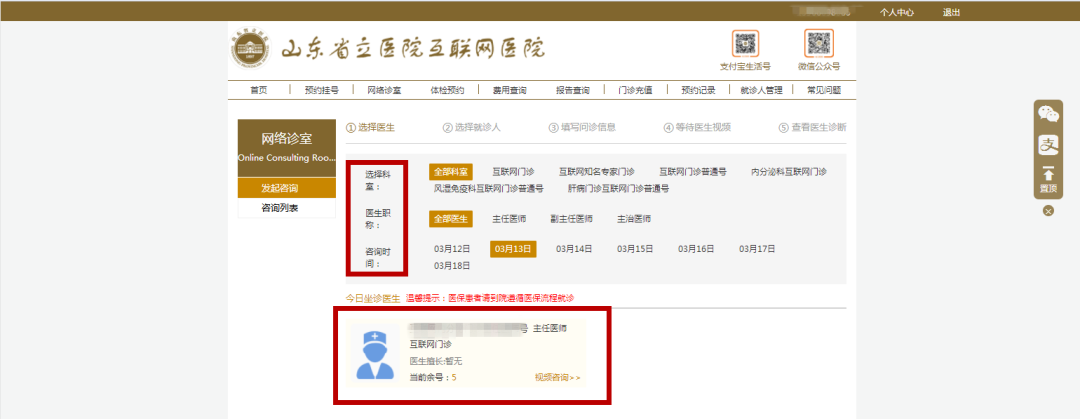Open the 报告查询 menu item
1080x419 pixels.
point(573,90)
